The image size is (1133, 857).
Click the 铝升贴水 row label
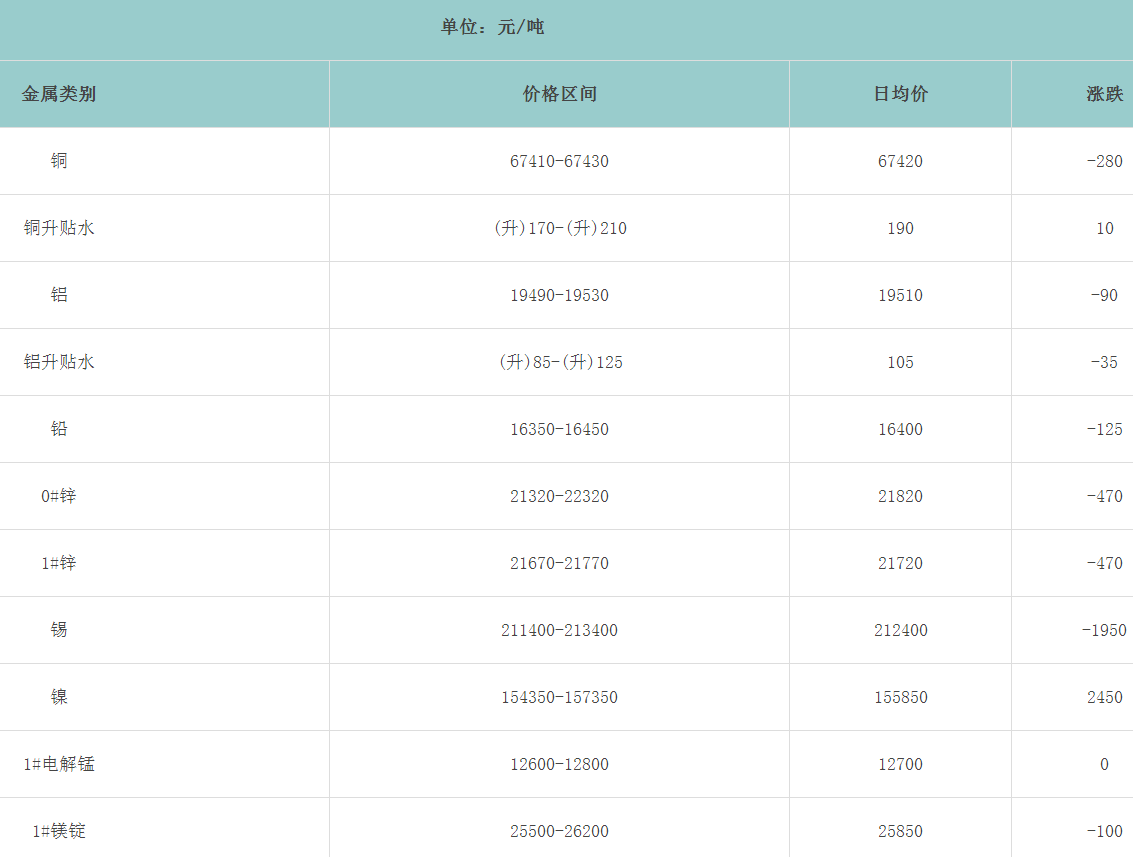click(59, 362)
